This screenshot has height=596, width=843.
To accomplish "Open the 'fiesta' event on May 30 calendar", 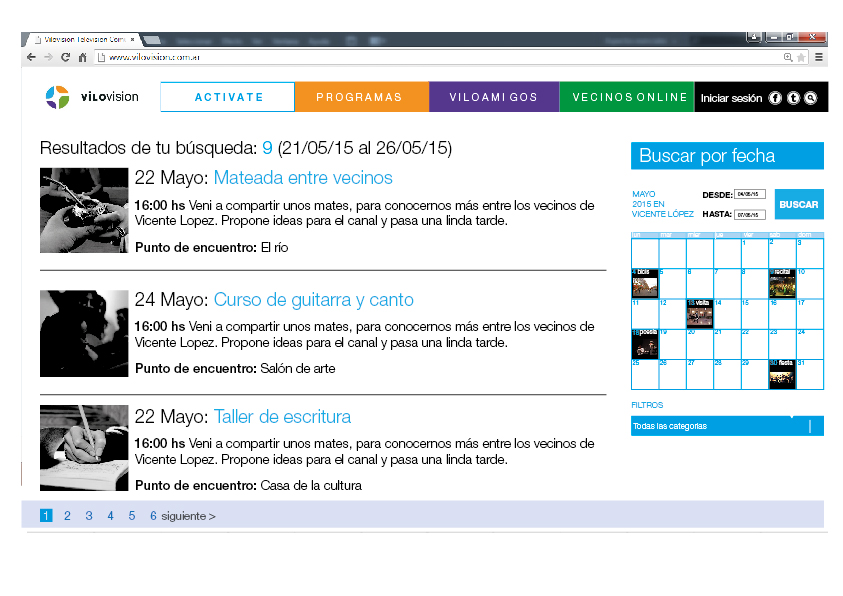I will pos(782,374).
